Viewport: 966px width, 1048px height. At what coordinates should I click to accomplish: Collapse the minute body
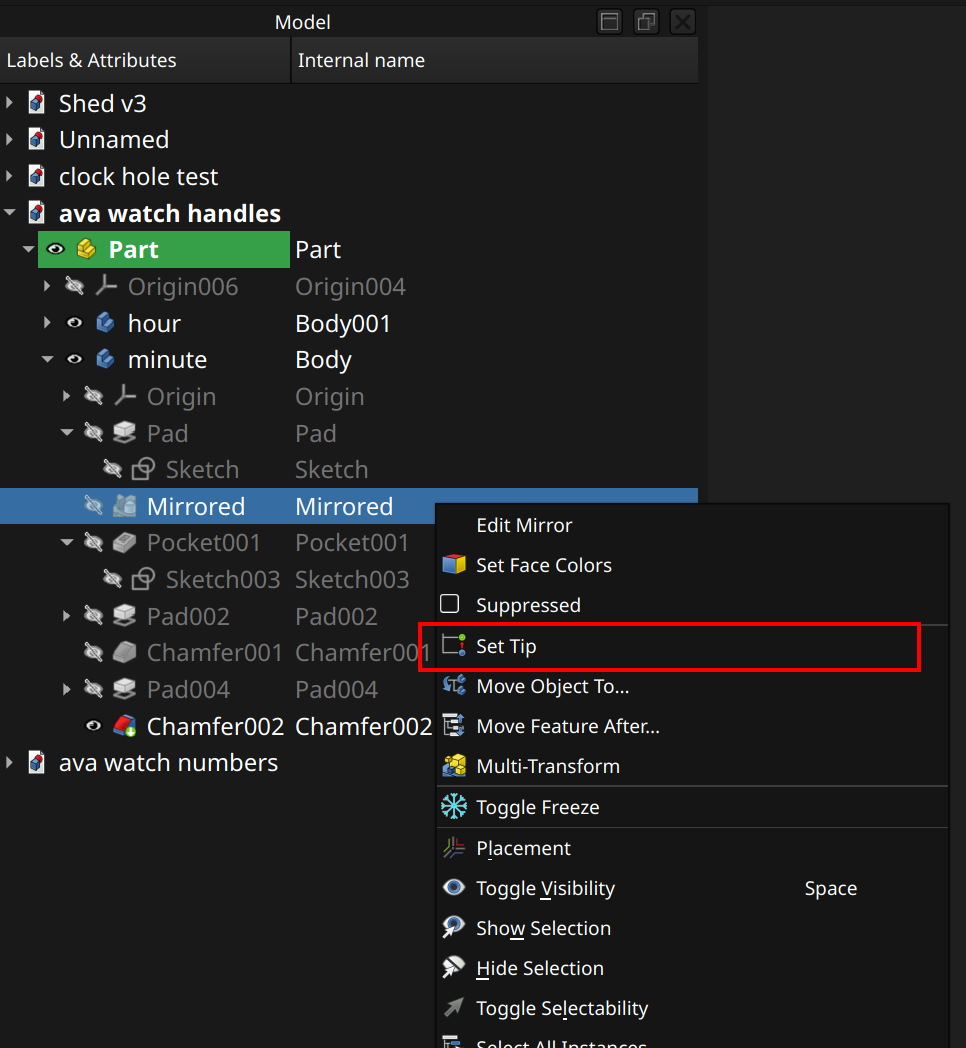(x=47, y=360)
